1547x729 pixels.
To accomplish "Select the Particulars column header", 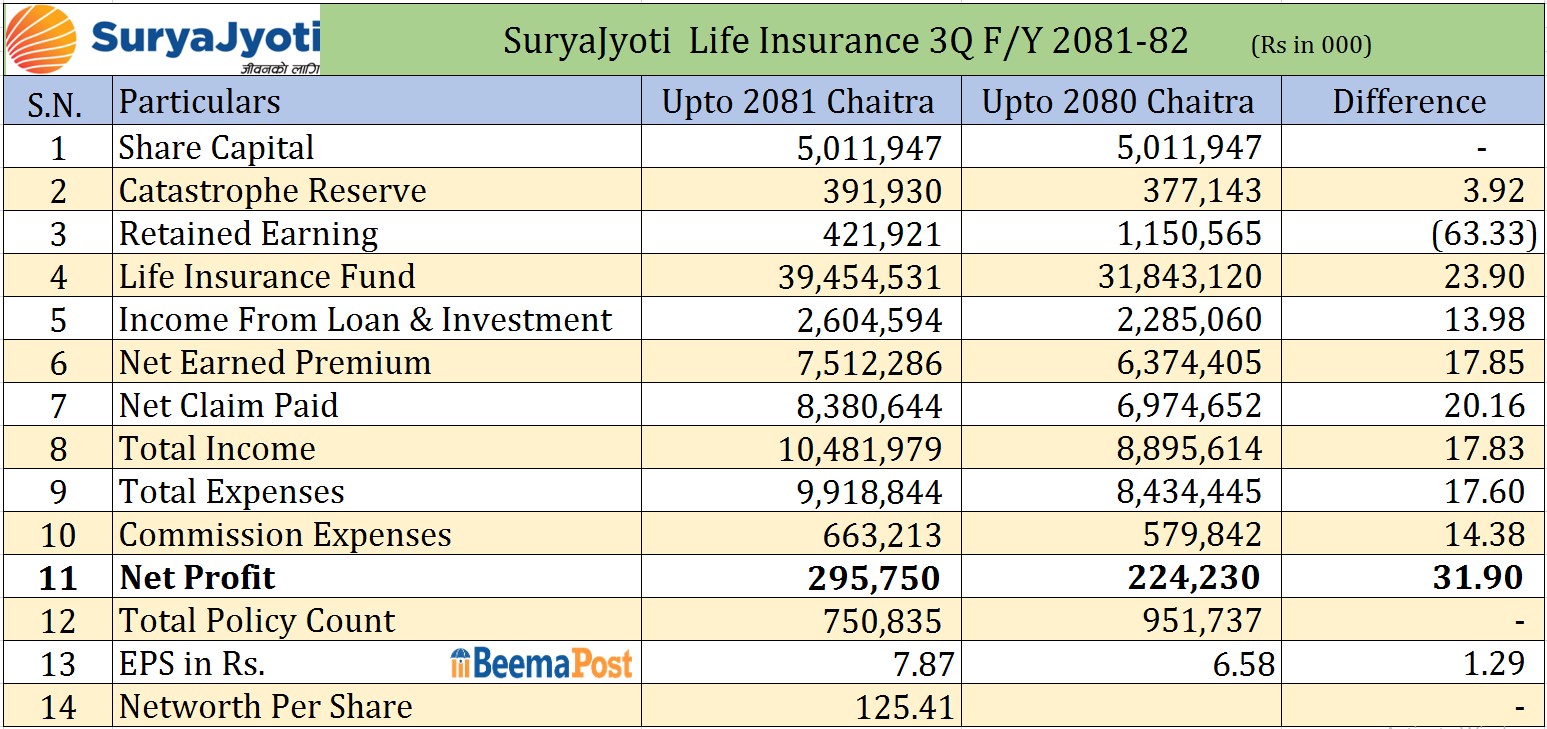I will click(x=199, y=102).
